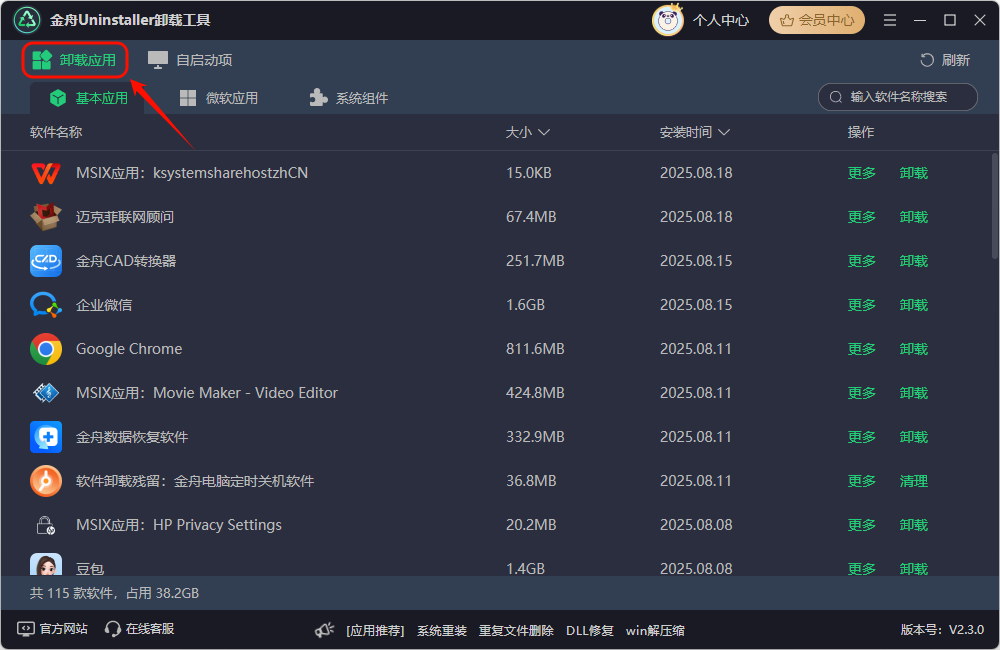Click 卸载 for Google Chrome
The width and height of the screenshot is (1000, 650).
(914, 349)
